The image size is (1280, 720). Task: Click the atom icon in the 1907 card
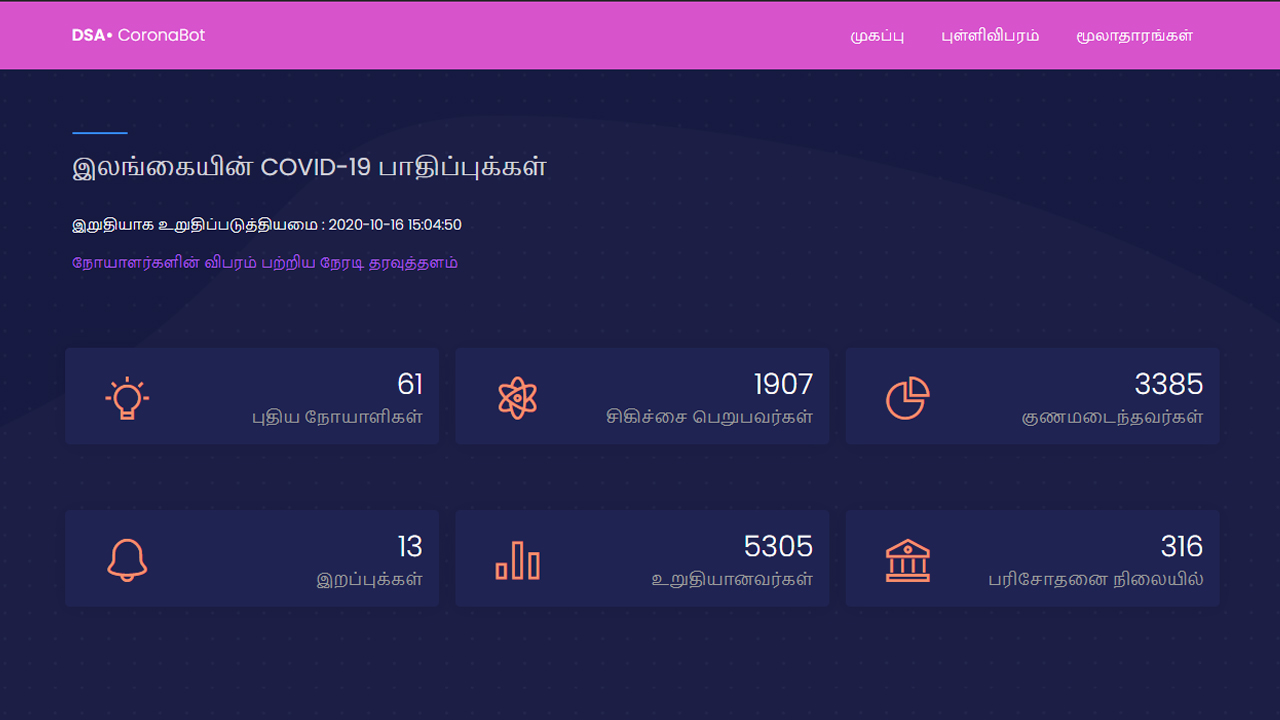517,398
